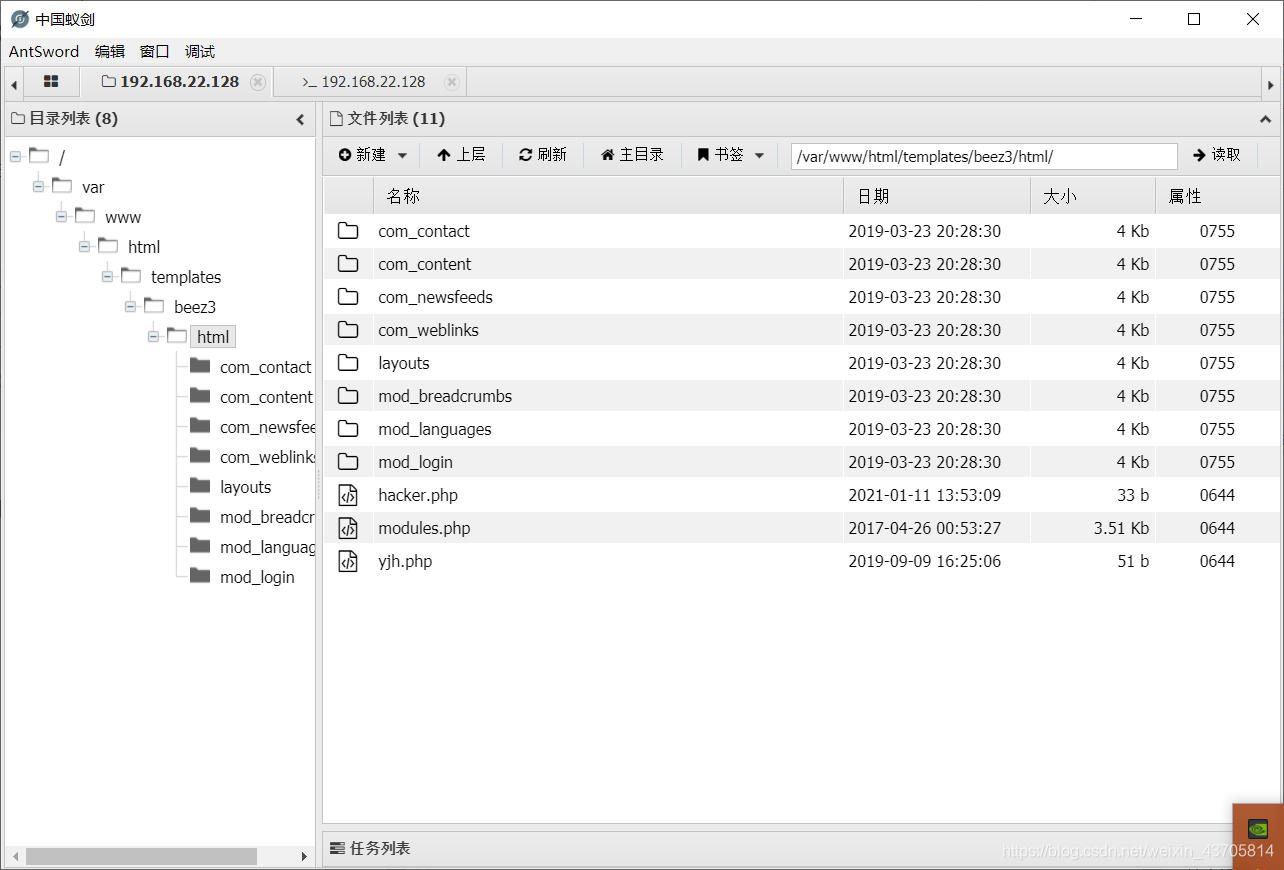
Task: Click the mod_breadcrumbs folder icon in the tree
Action: coord(200,516)
